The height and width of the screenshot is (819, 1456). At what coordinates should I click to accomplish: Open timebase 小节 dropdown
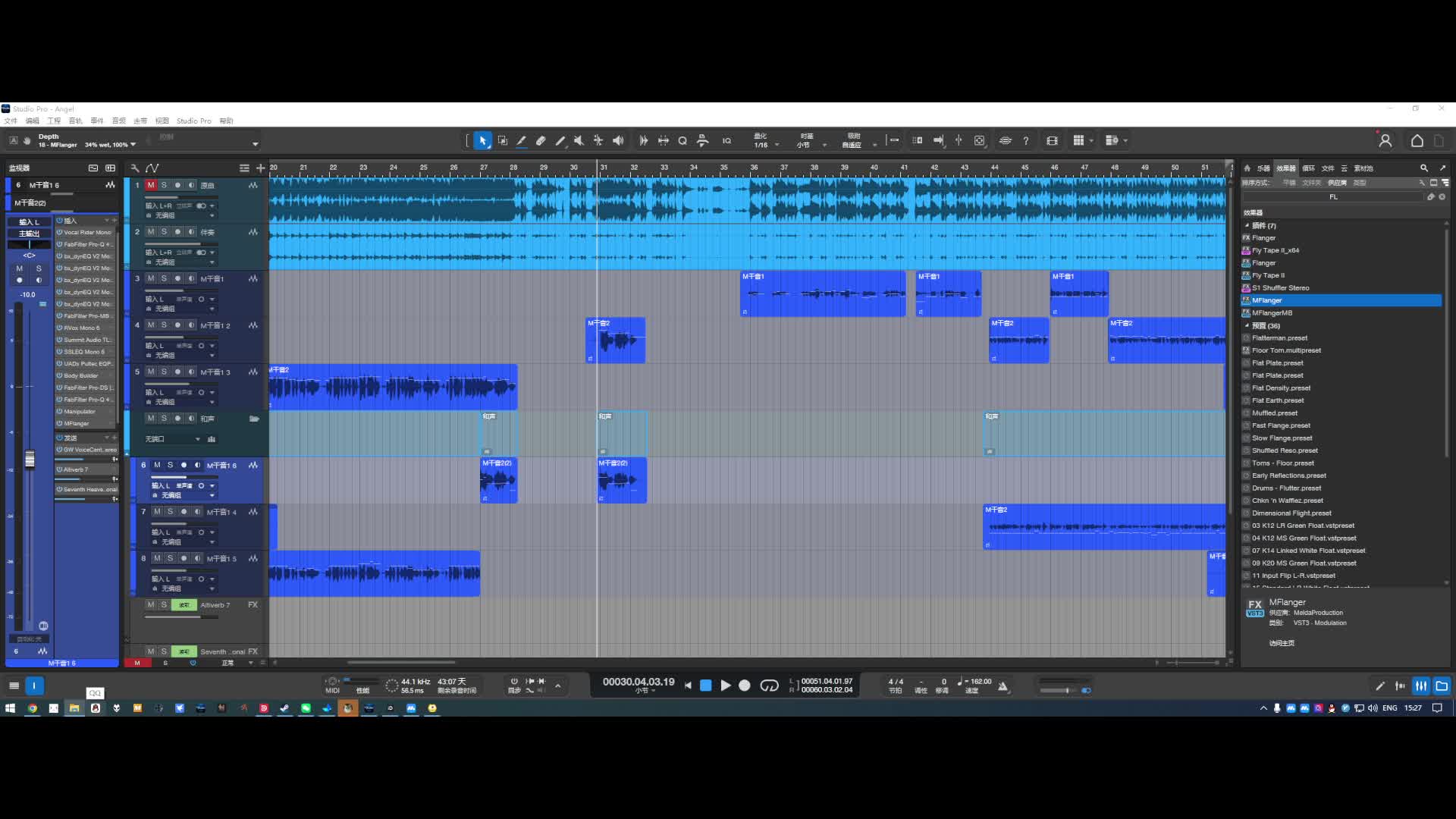coord(824,145)
